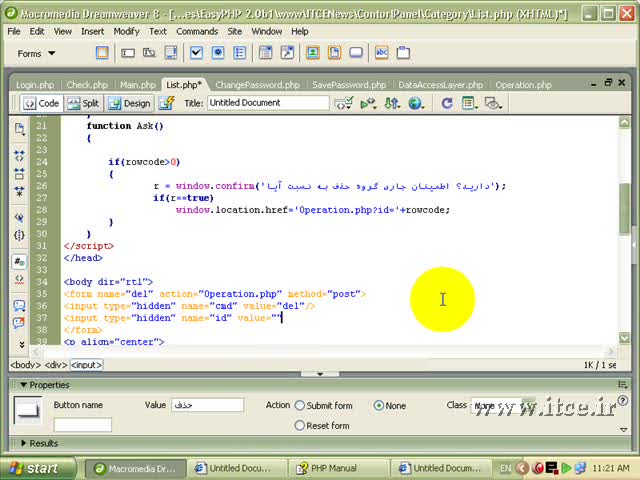Select the body tag in tag selector

pyautogui.click(x=25, y=365)
